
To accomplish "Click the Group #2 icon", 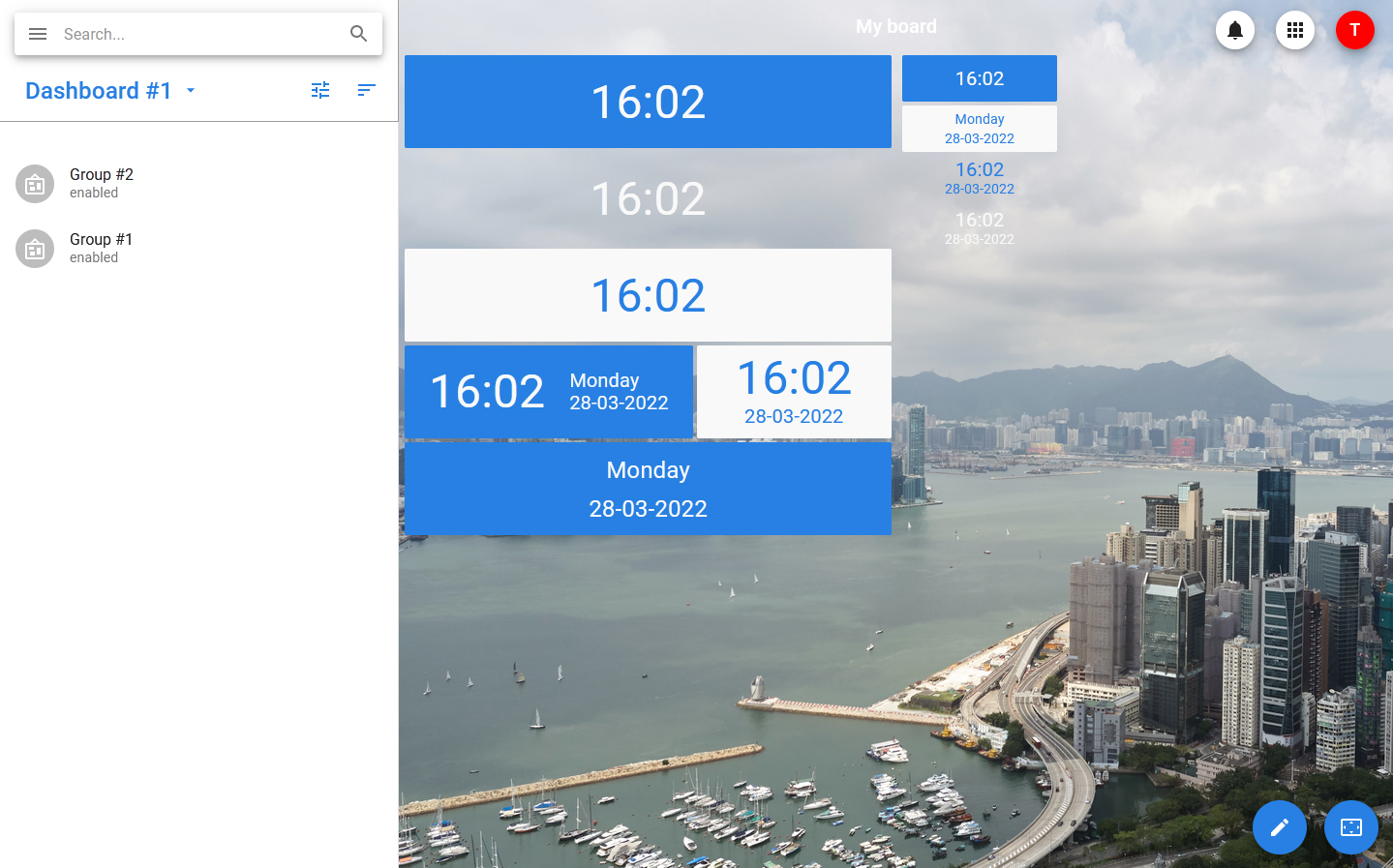I will point(35,184).
